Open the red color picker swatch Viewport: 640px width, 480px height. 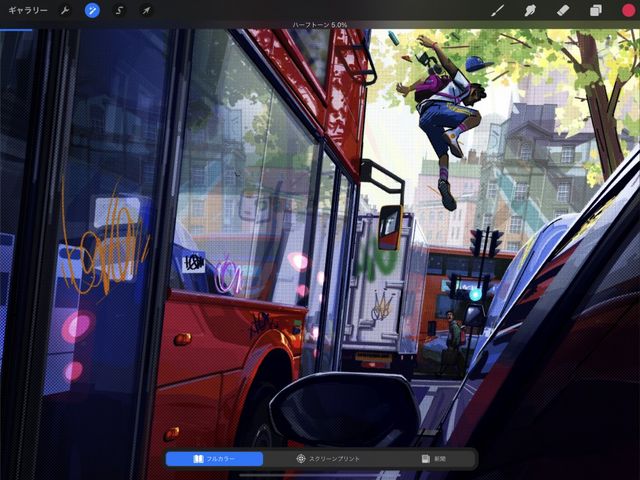pos(629,10)
